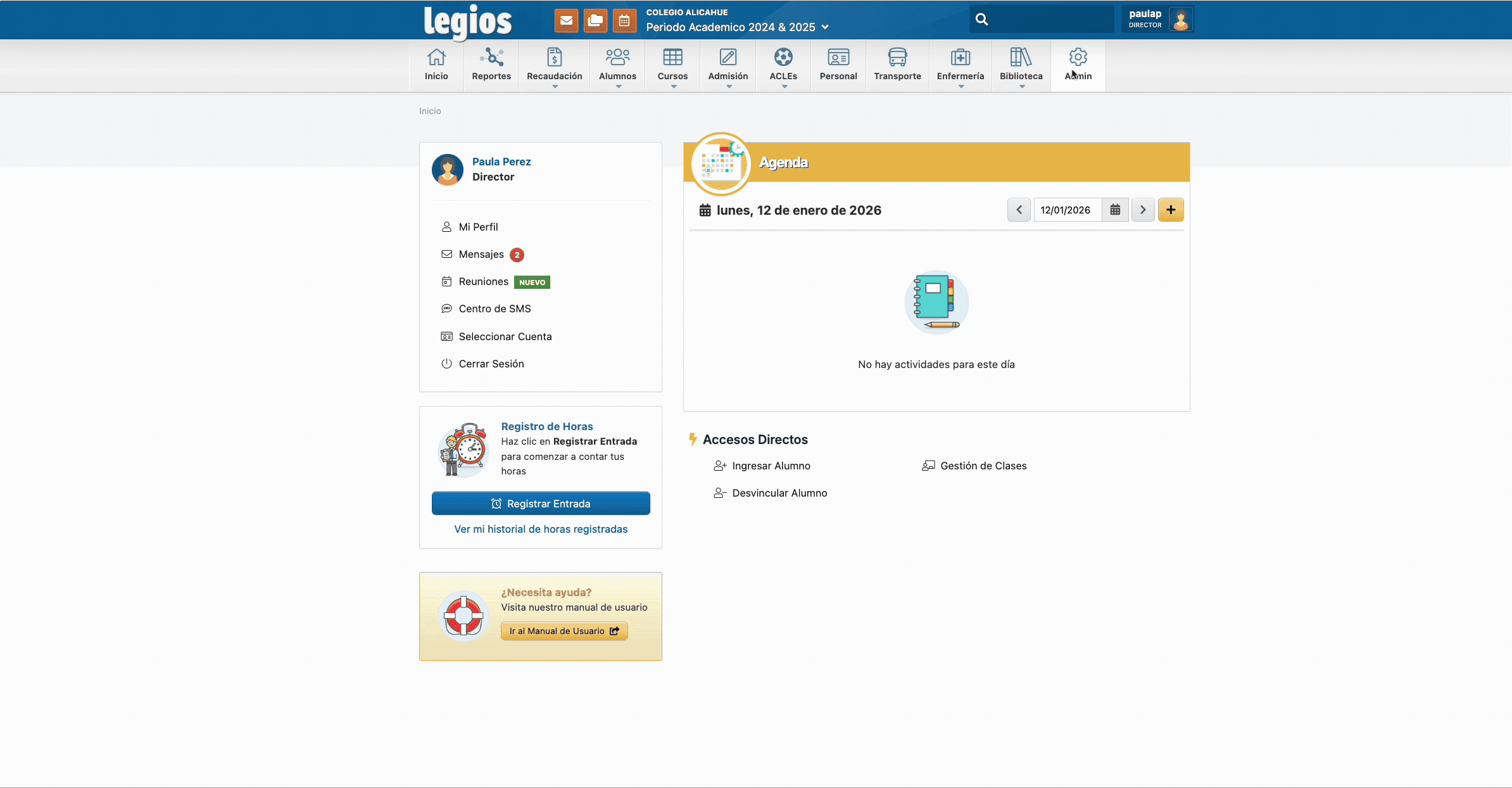The width and height of the screenshot is (1512, 788).
Task: Go to next day in agenda
Action: tap(1143, 210)
